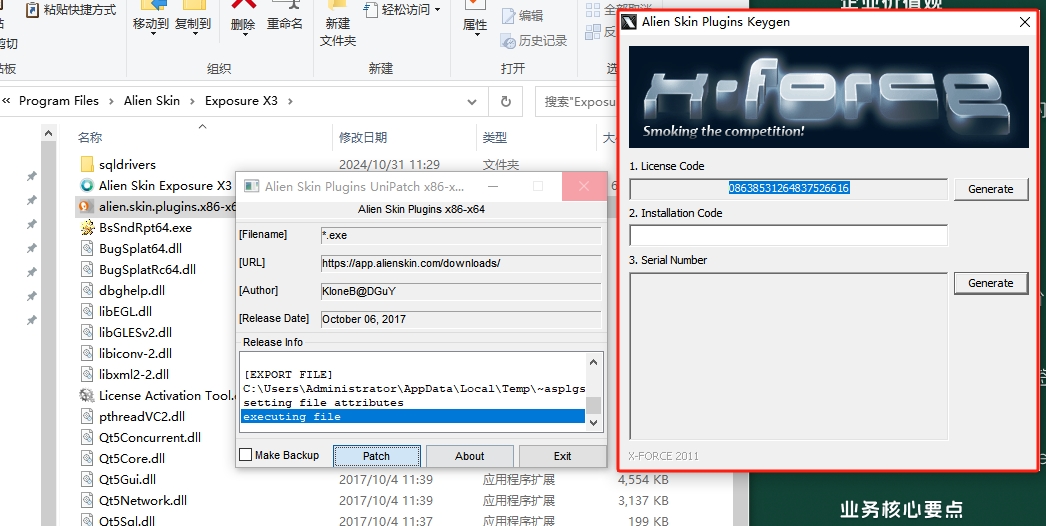Click nav pane scrollbar up arrow
Viewport: 1046px width, 526px height.
pyautogui.click(x=48, y=134)
